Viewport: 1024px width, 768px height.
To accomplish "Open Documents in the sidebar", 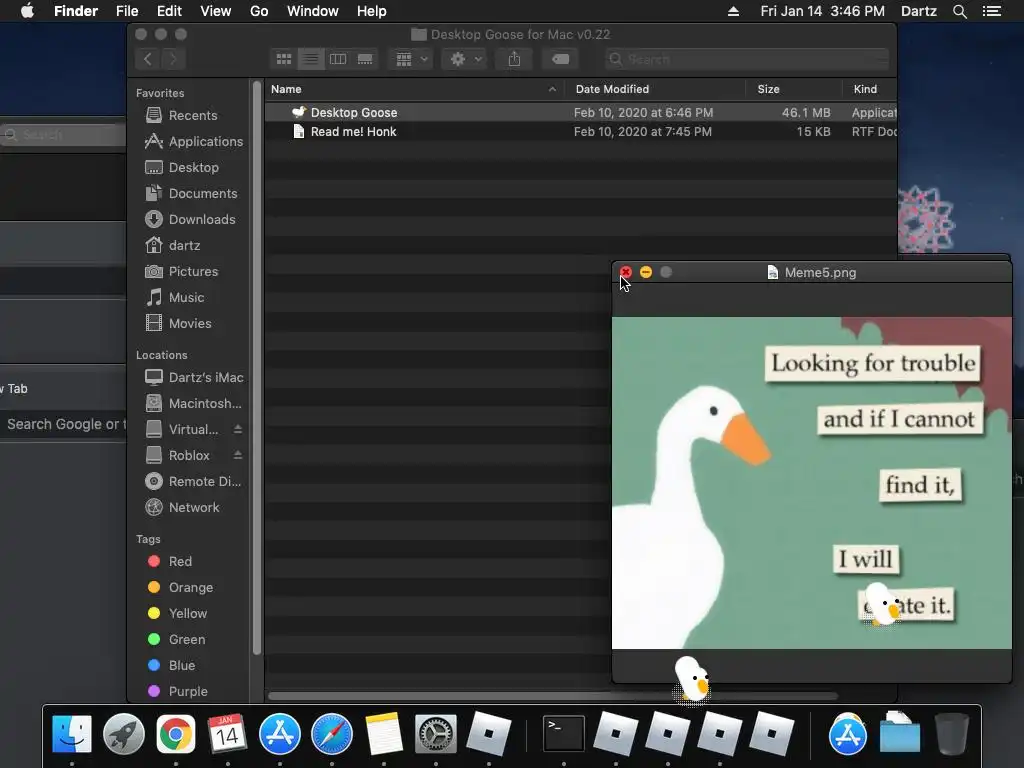I will point(191,193).
